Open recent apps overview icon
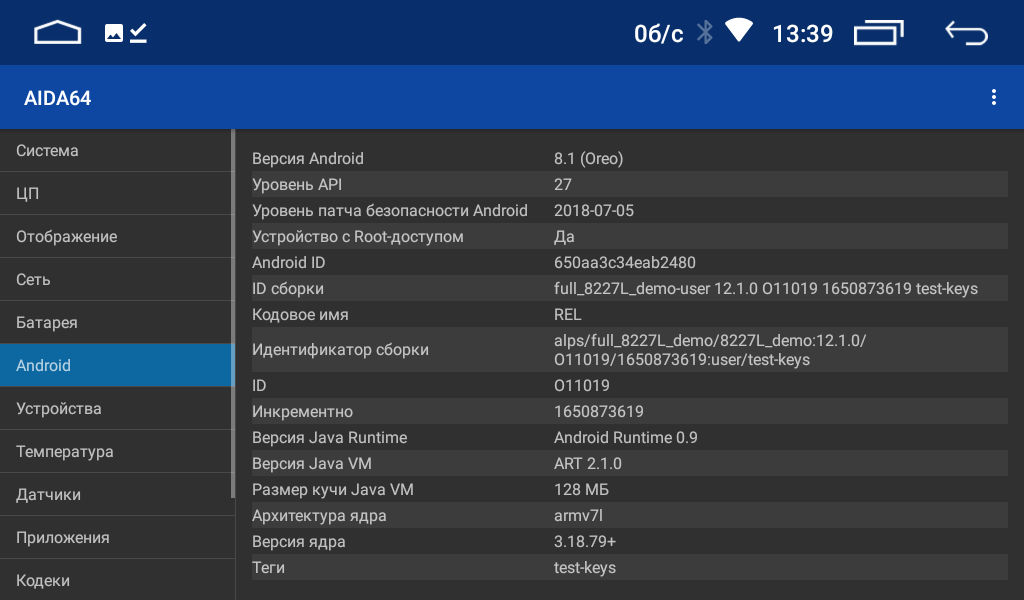The height and width of the screenshot is (600, 1024). 879,33
